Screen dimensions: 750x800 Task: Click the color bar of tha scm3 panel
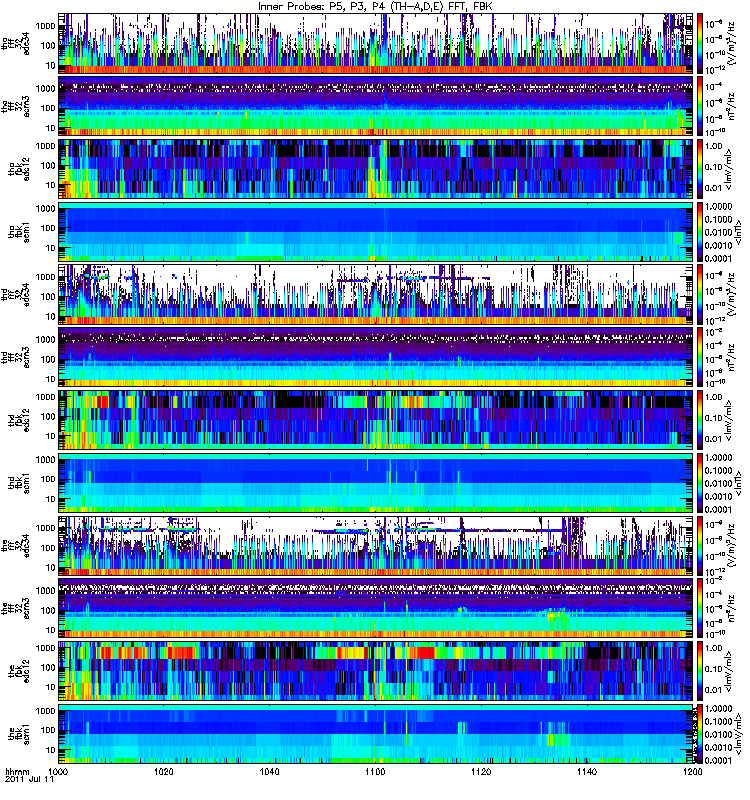pos(700,106)
